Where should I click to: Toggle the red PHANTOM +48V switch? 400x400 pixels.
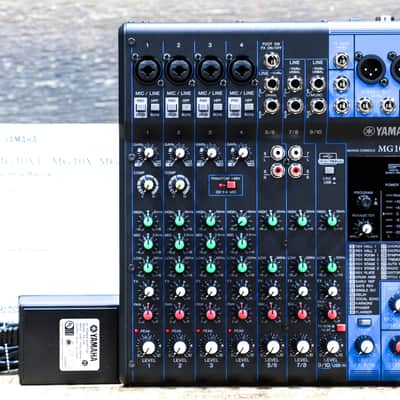[231, 185]
